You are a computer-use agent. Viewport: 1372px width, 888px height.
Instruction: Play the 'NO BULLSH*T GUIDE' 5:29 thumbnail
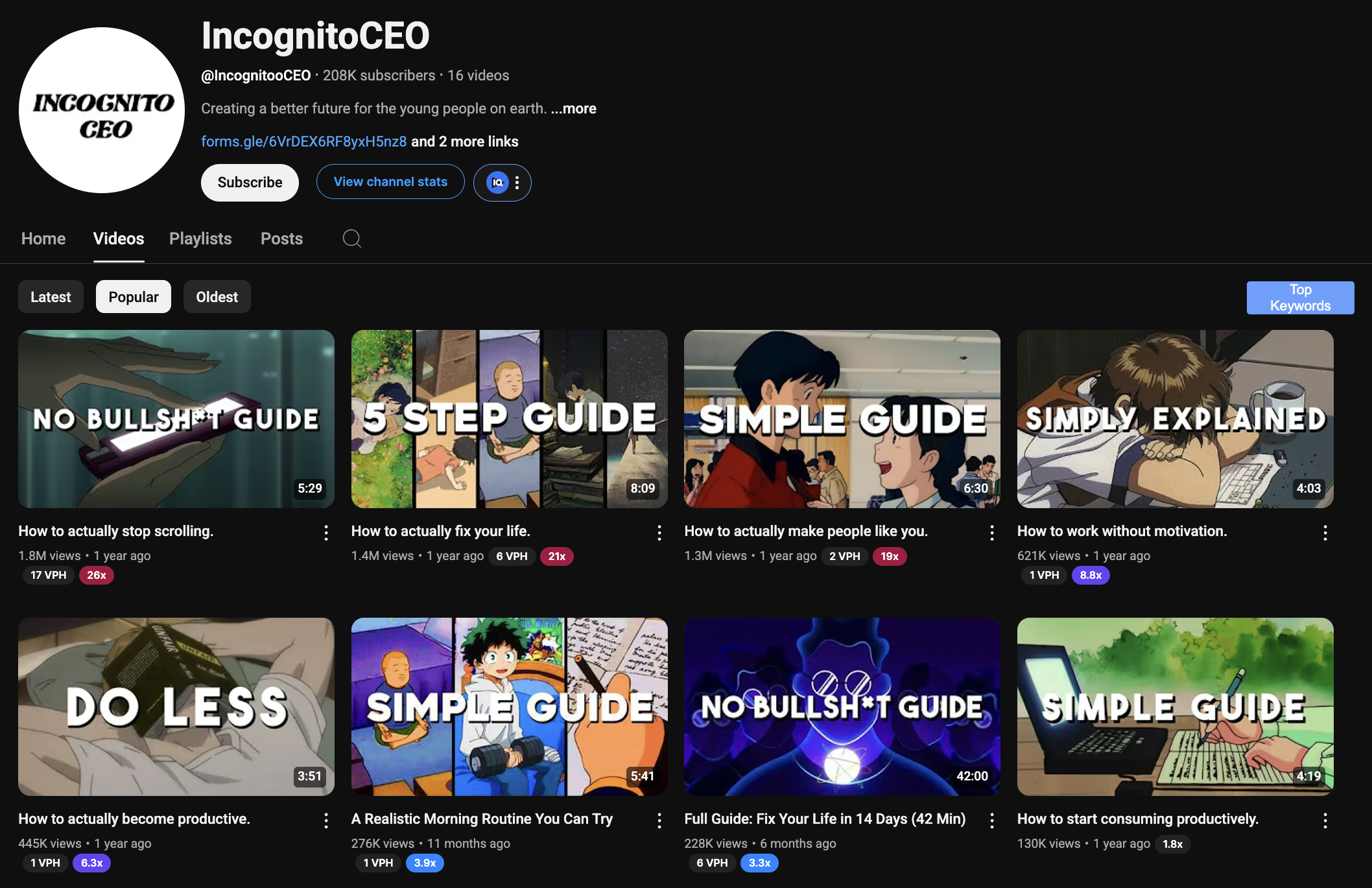[x=176, y=419]
